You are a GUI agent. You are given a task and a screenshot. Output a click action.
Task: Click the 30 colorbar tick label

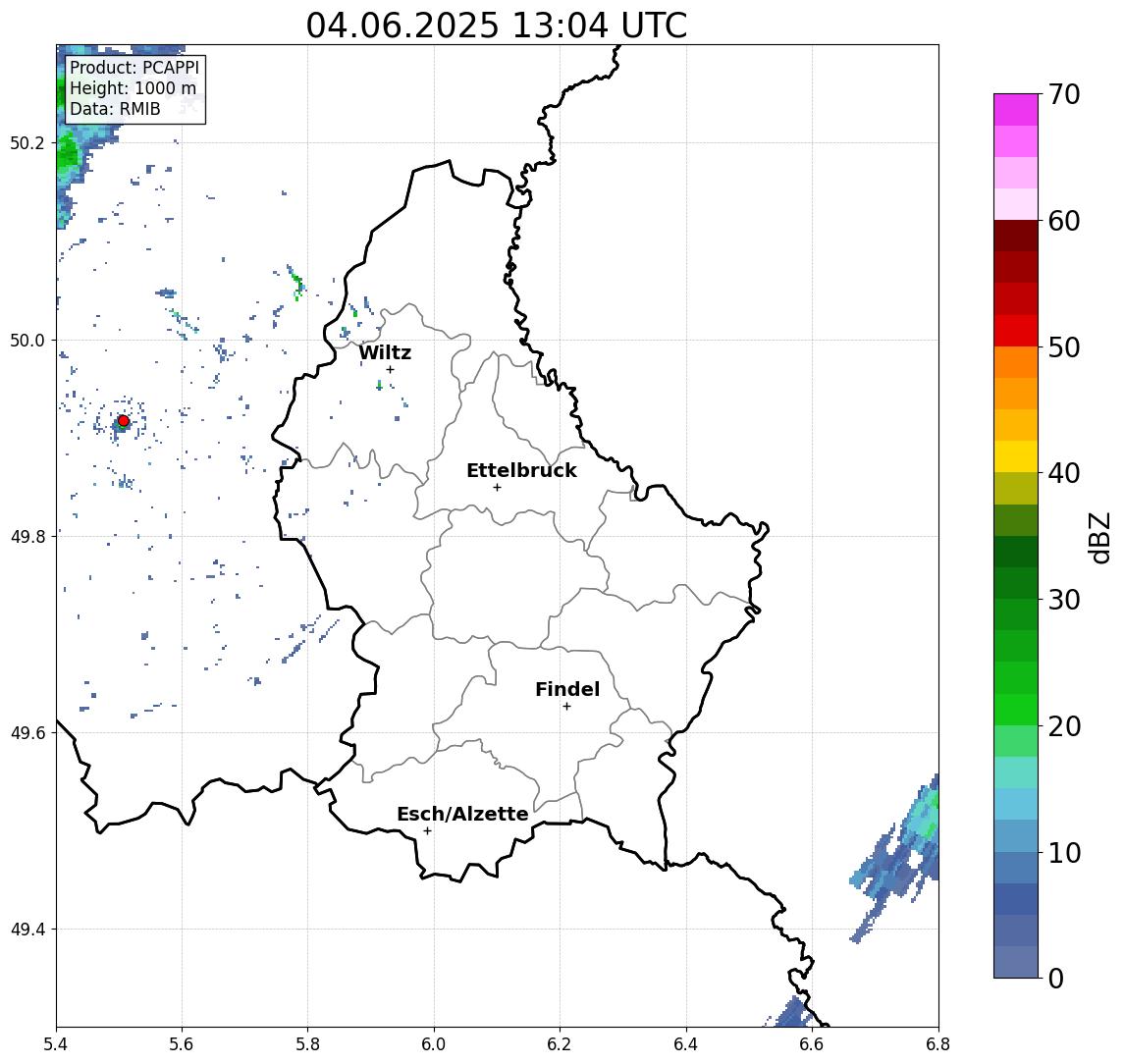click(1064, 600)
